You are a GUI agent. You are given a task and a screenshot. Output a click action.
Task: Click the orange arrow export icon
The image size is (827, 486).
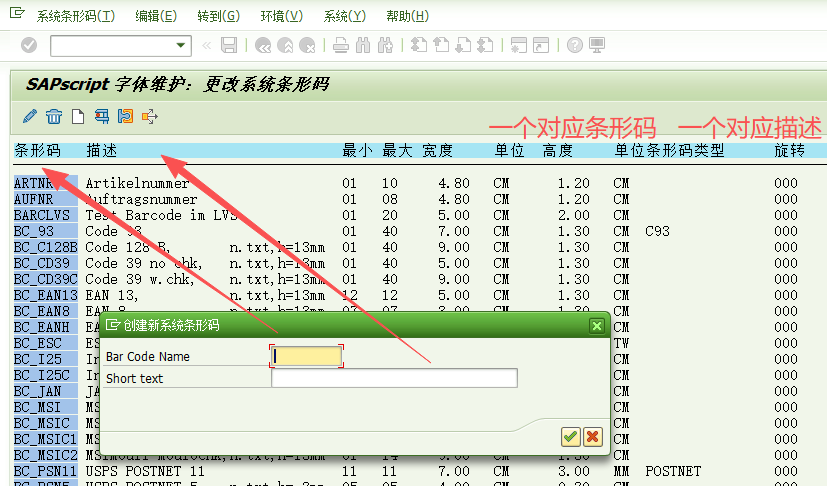(x=150, y=116)
